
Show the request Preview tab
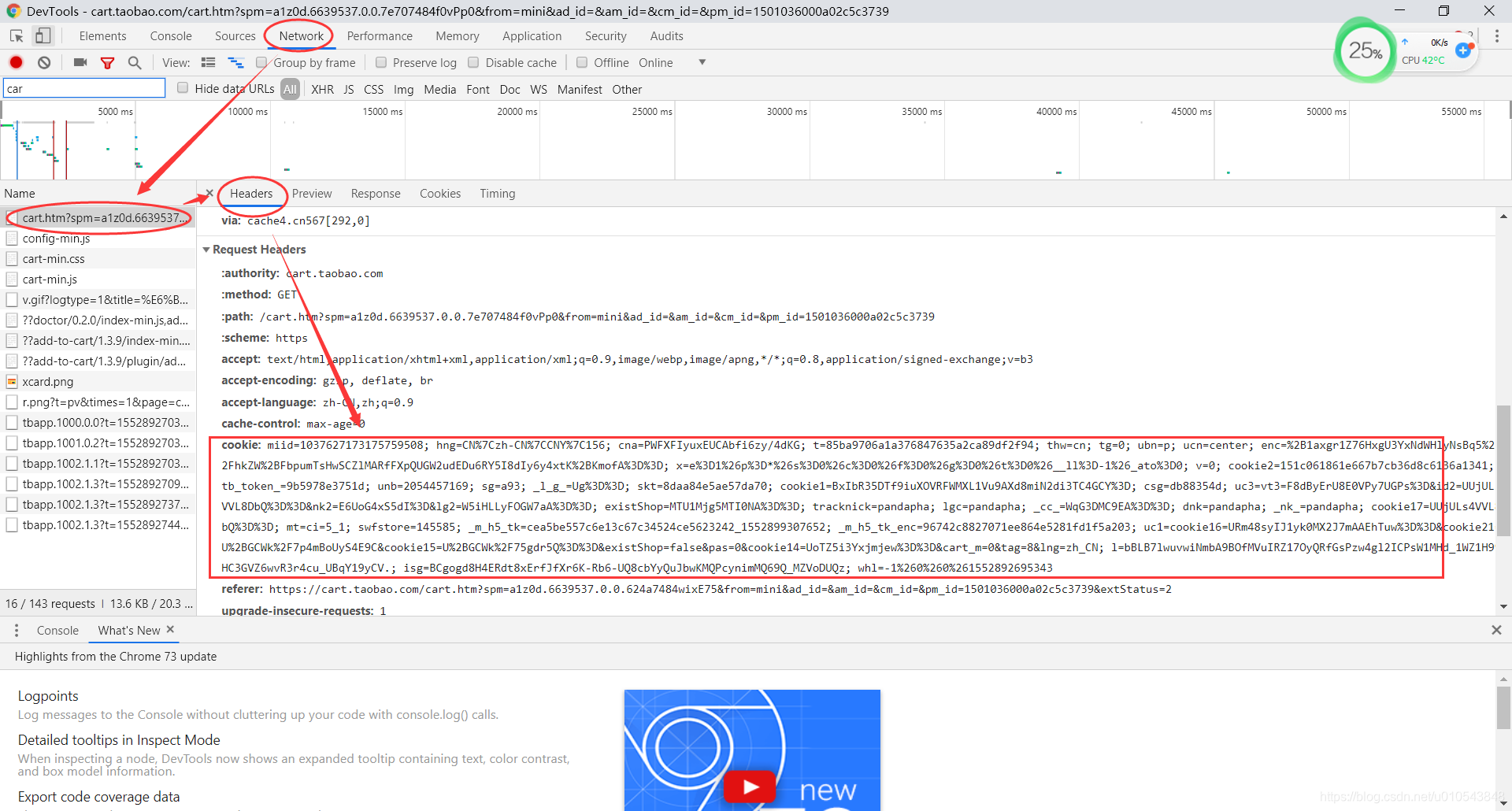pos(312,194)
